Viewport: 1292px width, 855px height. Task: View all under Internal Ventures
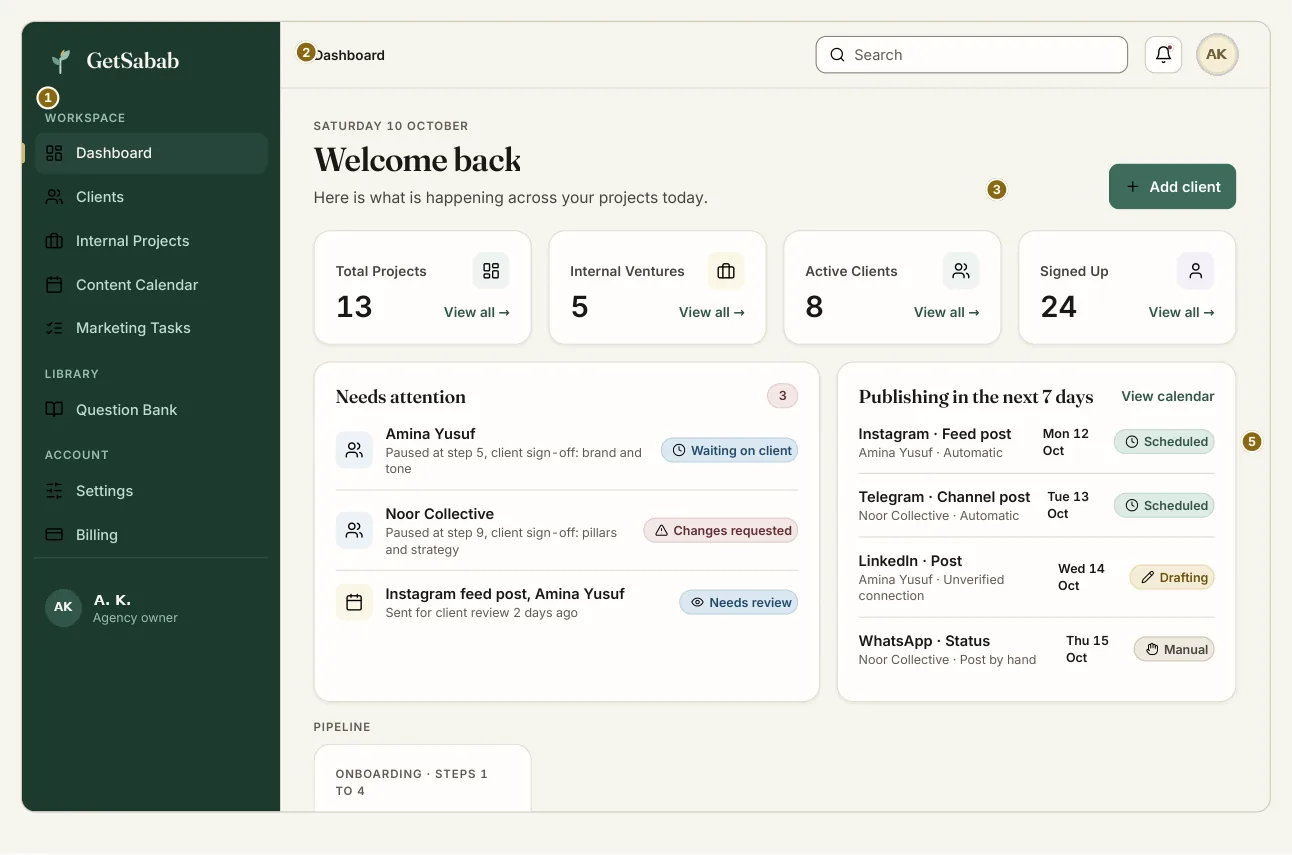712,312
